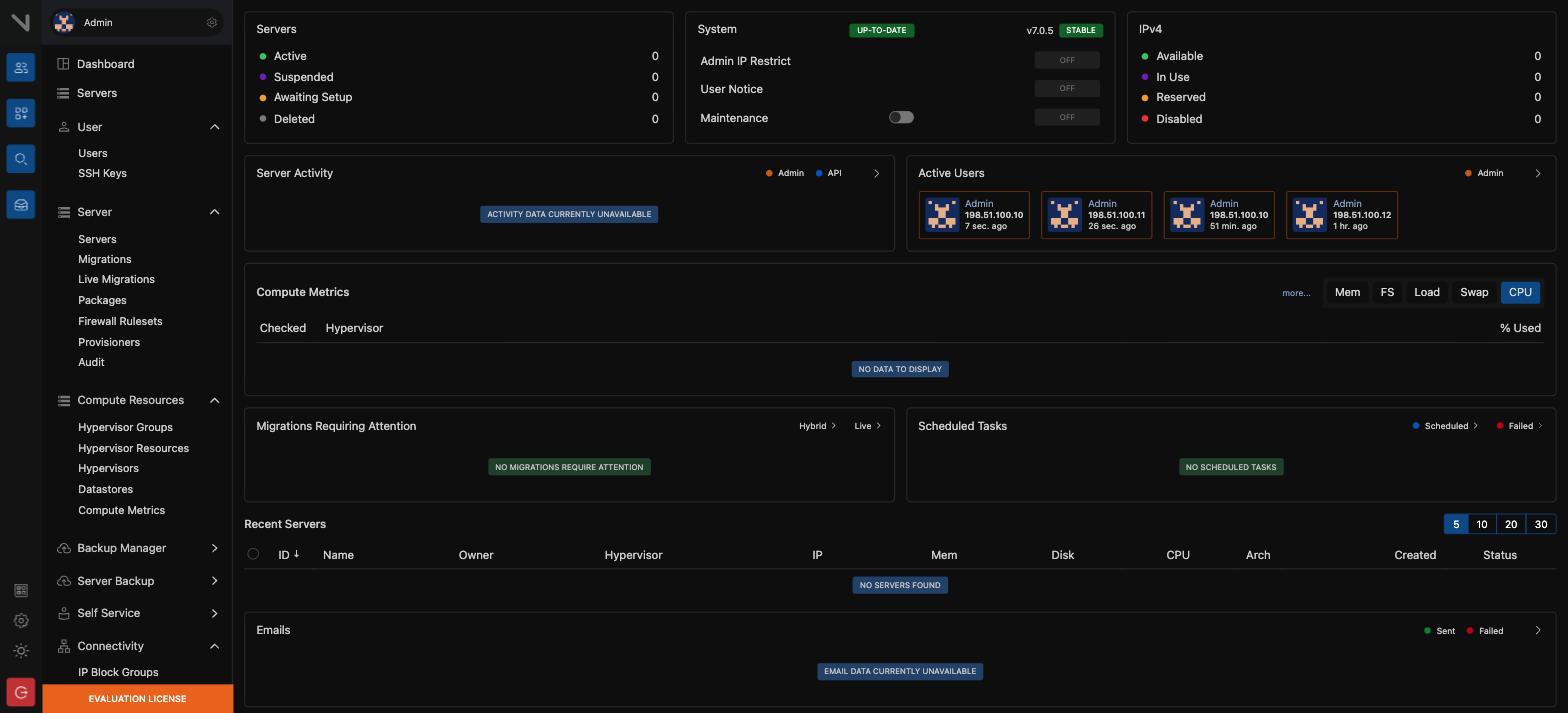Toggle the Maintenance switch
The height and width of the screenshot is (713, 1568).
901,117
